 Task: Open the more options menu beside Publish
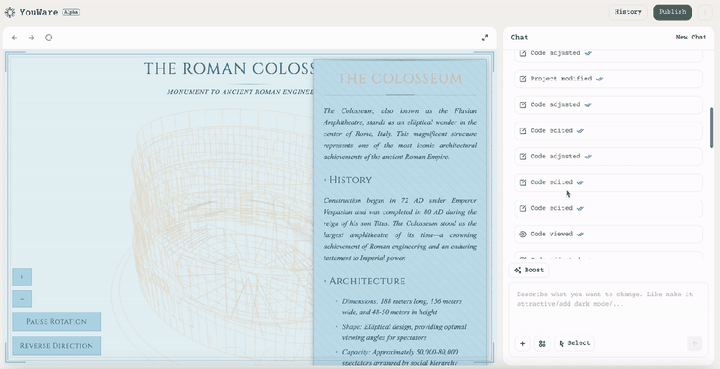pos(705,12)
